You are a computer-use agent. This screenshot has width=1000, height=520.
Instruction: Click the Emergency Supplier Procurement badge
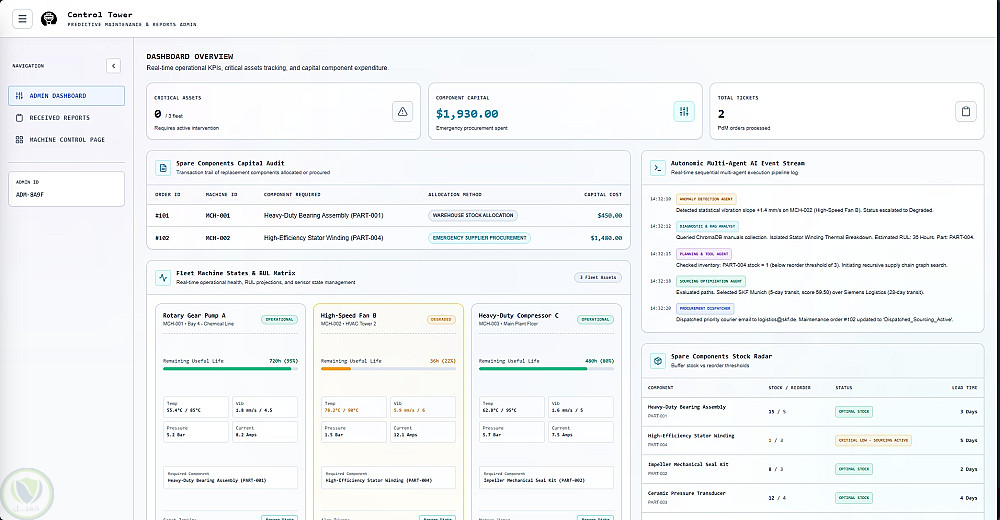pos(480,238)
